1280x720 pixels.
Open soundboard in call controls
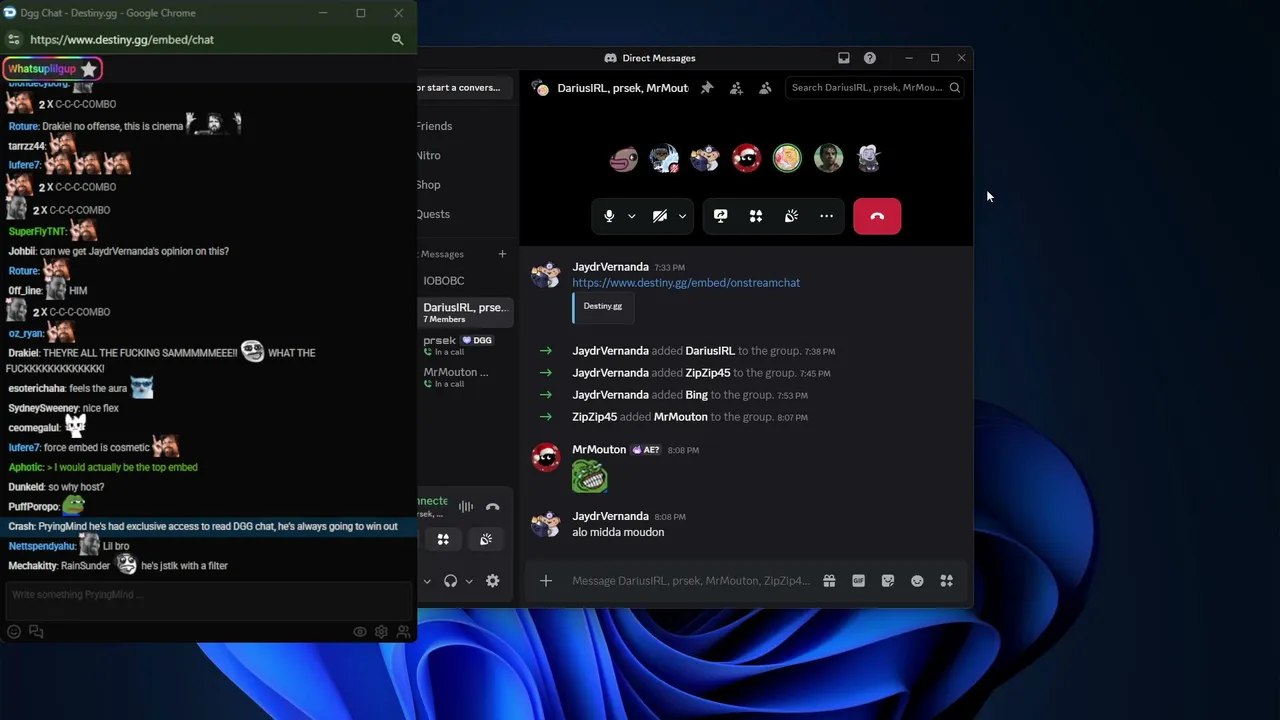coord(791,216)
